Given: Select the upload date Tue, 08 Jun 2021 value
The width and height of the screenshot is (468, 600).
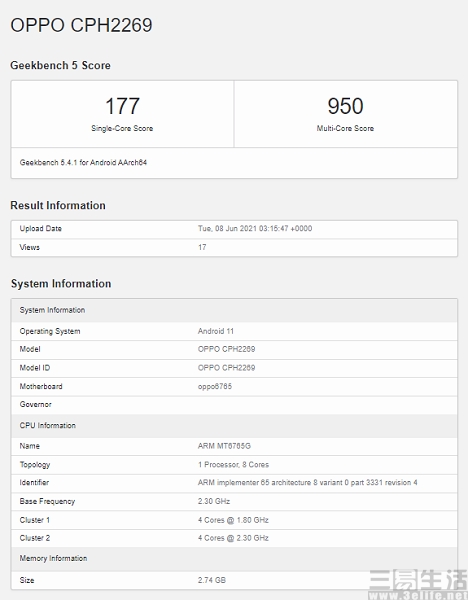Looking at the screenshot, I should click(255, 228).
